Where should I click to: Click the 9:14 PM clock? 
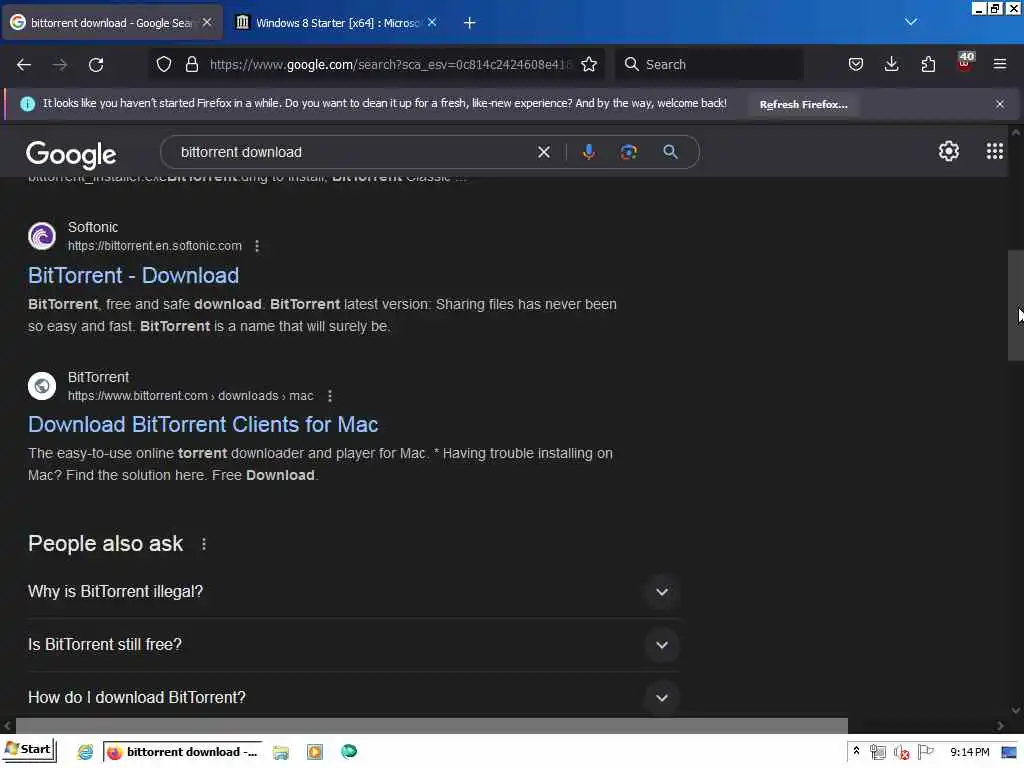[970, 752]
